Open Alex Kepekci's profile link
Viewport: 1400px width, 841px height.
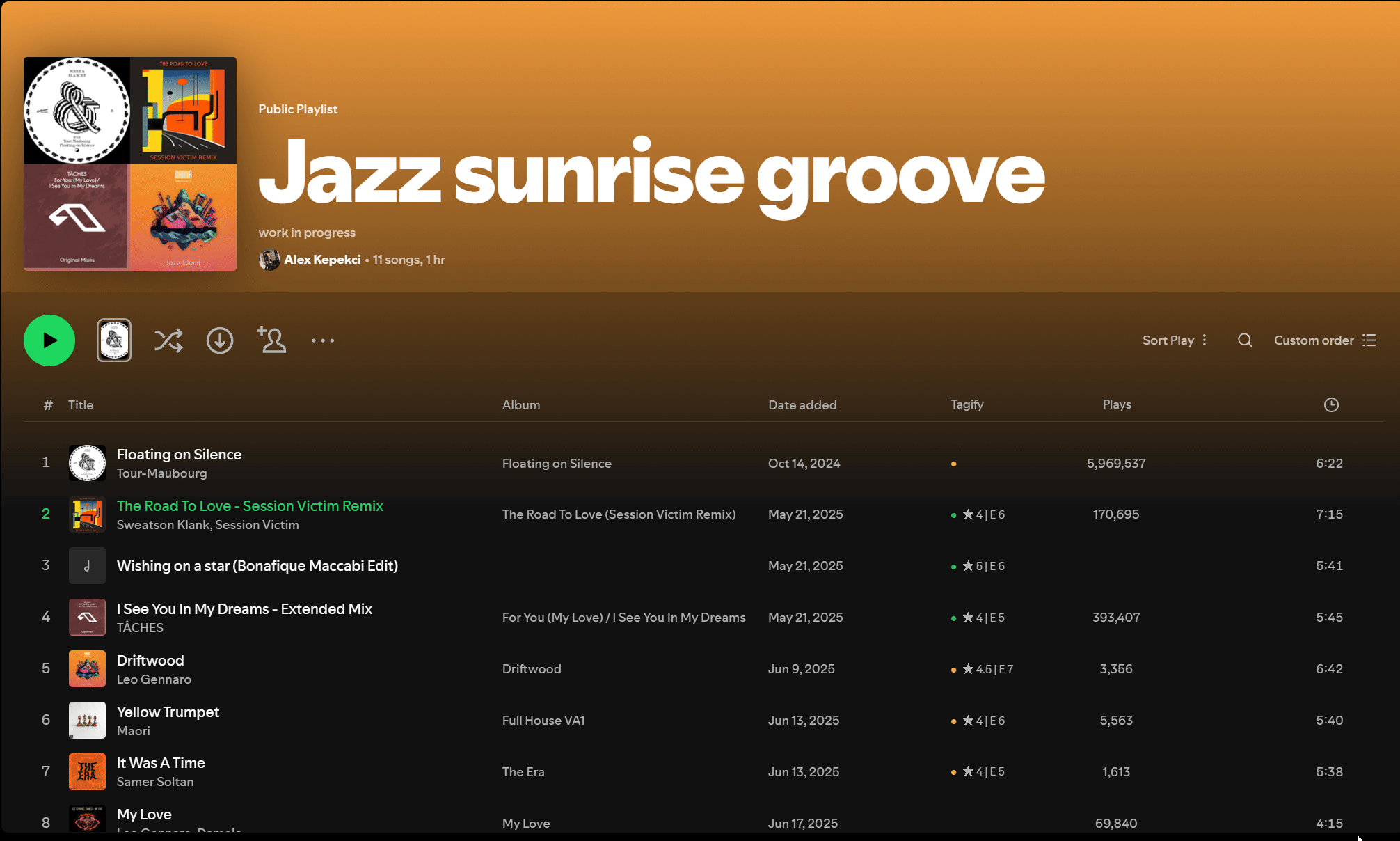click(x=322, y=260)
